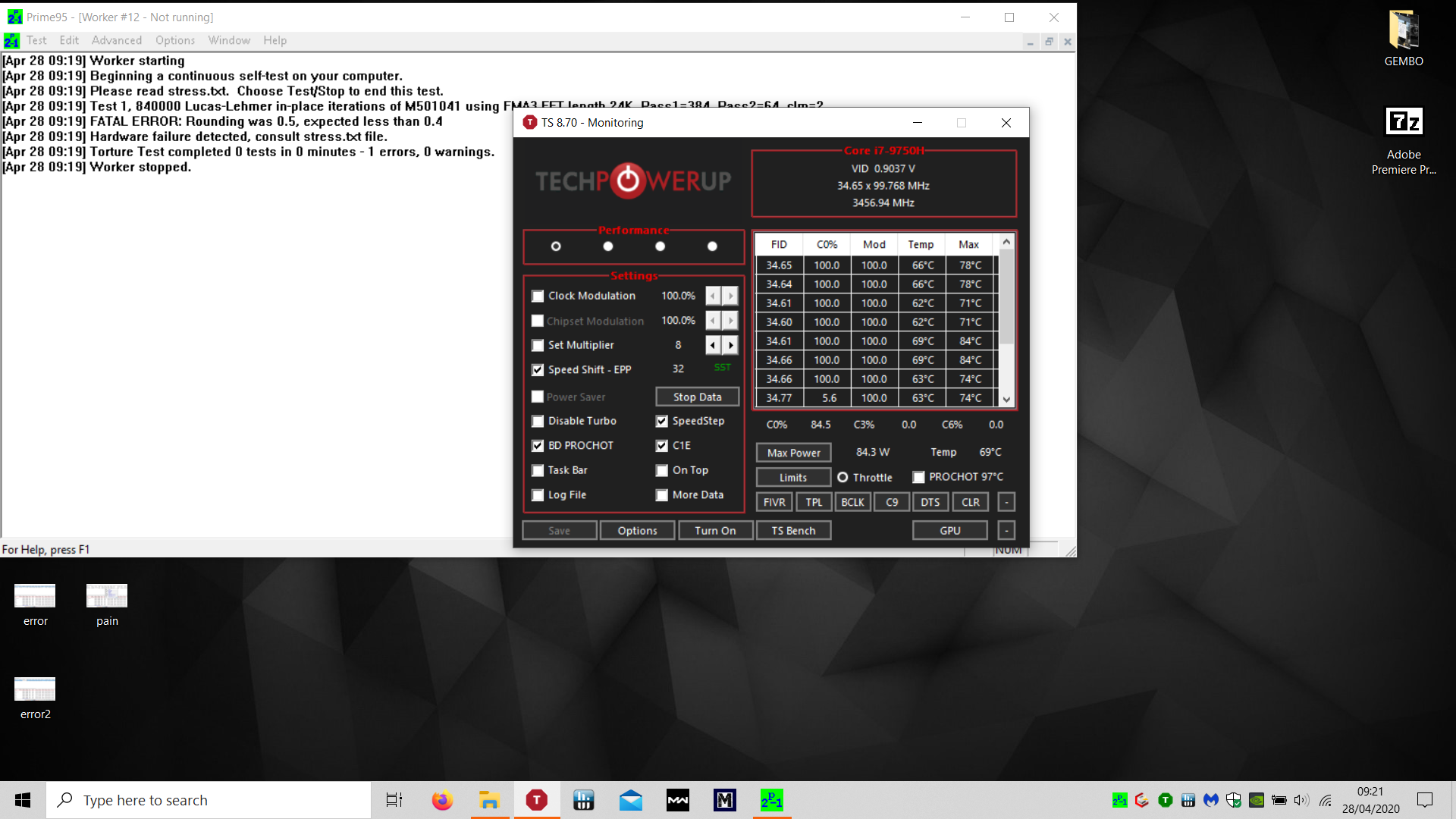Click the Max Power button
This screenshot has width=1456, height=819.
793,453
